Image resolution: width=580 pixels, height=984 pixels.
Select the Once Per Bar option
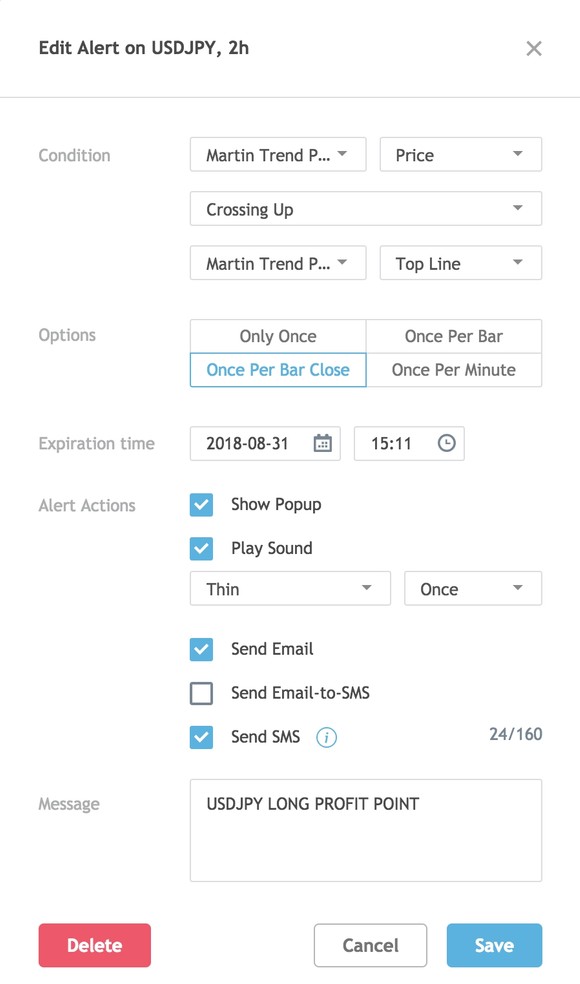[x=454, y=336]
